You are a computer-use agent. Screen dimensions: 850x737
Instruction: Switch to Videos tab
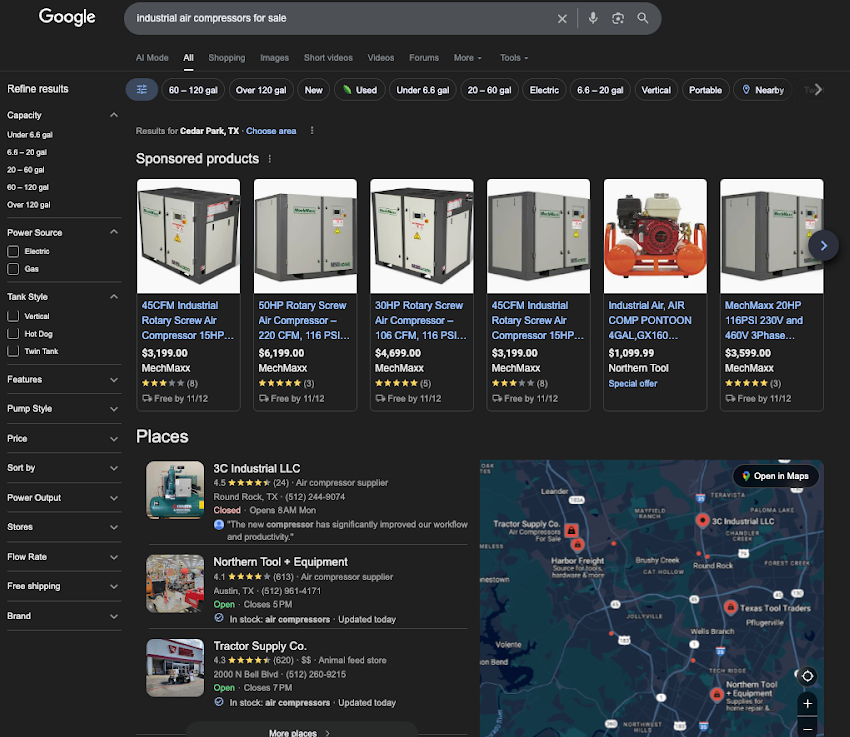click(x=381, y=57)
